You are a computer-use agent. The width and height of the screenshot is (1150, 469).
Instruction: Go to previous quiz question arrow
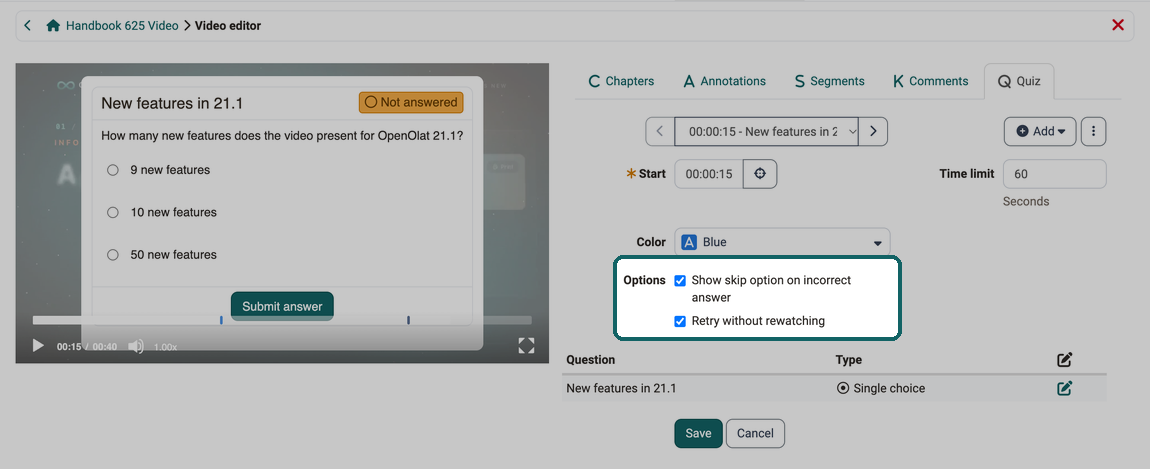[x=659, y=131]
